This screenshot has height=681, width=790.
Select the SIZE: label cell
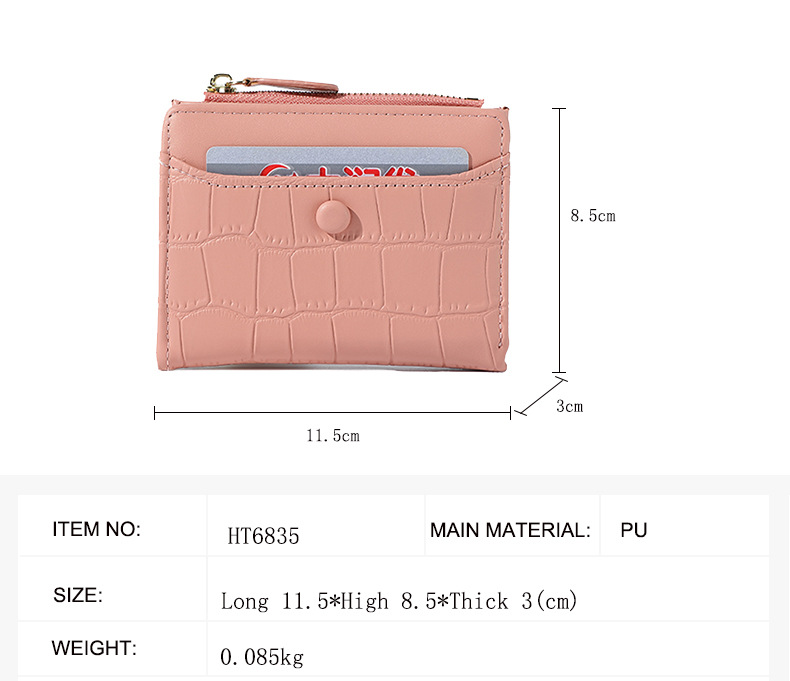click(112, 589)
